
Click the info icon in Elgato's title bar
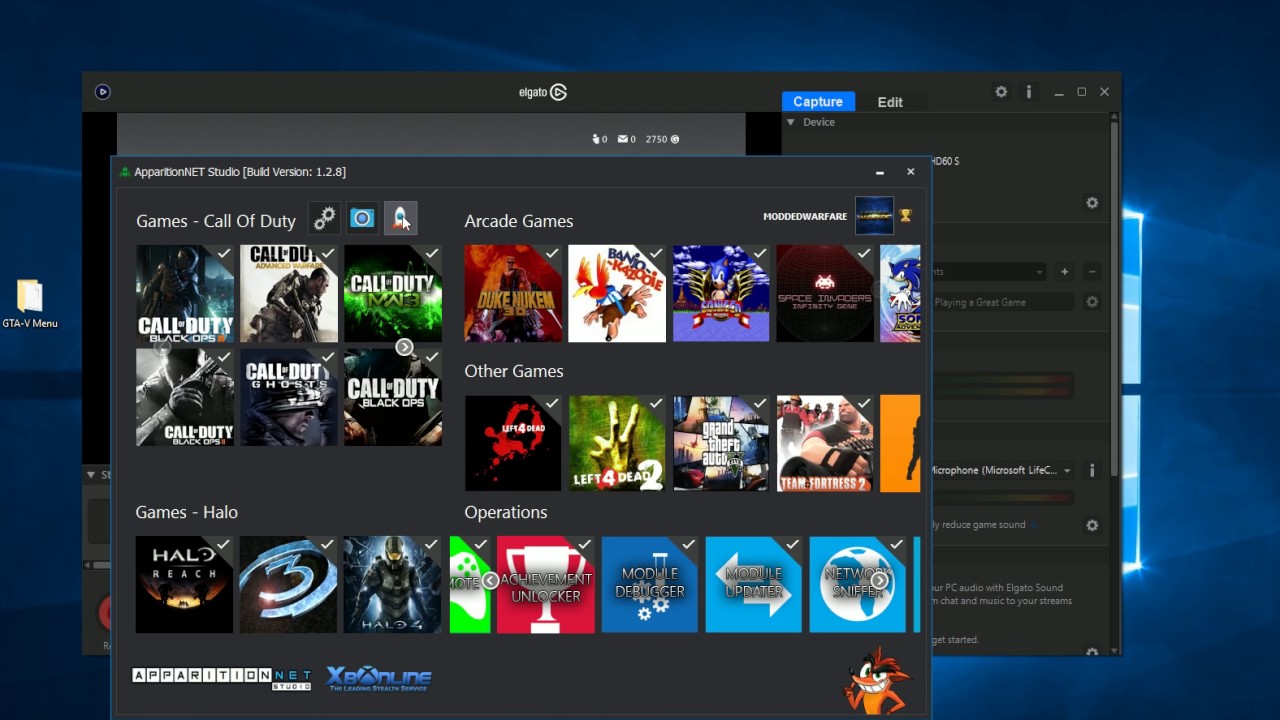(1028, 92)
